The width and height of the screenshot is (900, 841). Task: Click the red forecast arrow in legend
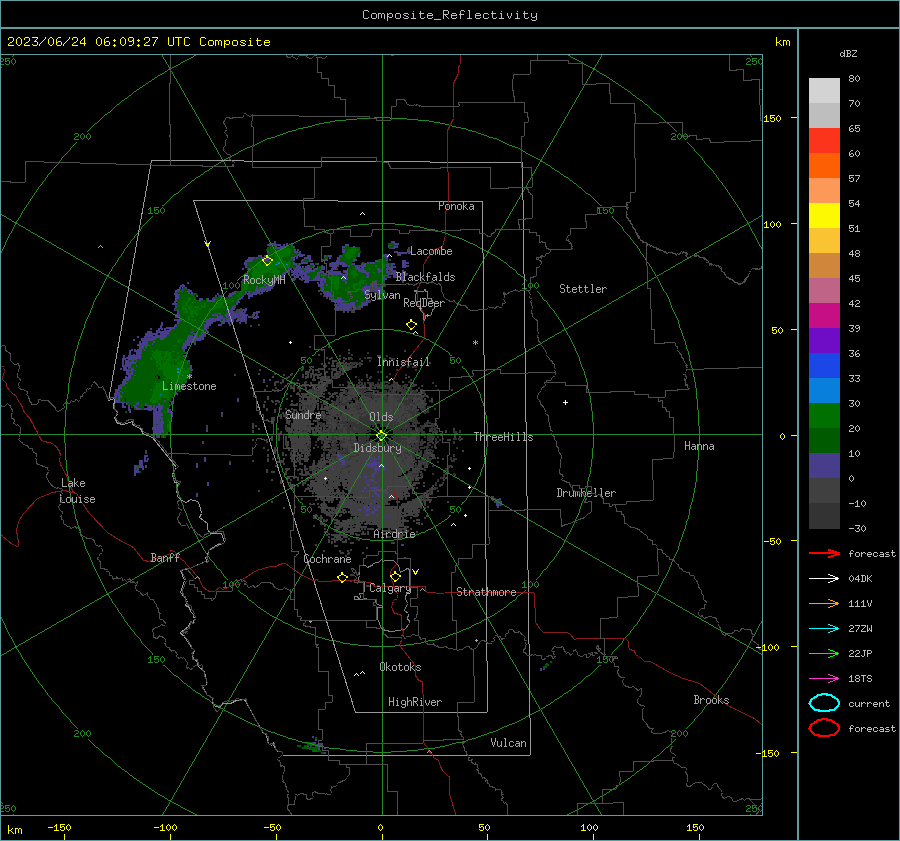pyautogui.click(x=824, y=553)
